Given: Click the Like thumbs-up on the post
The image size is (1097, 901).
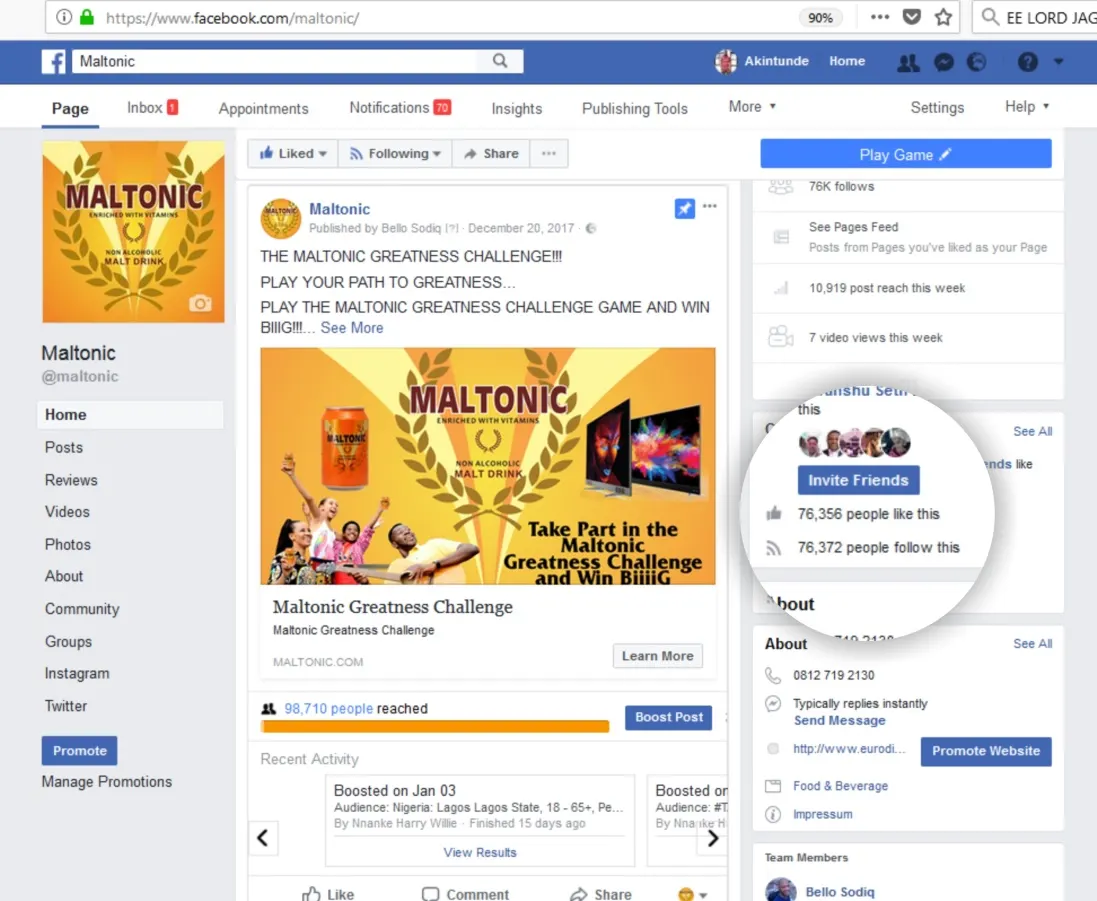Looking at the screenshot, I should click(x=311, y=894).
